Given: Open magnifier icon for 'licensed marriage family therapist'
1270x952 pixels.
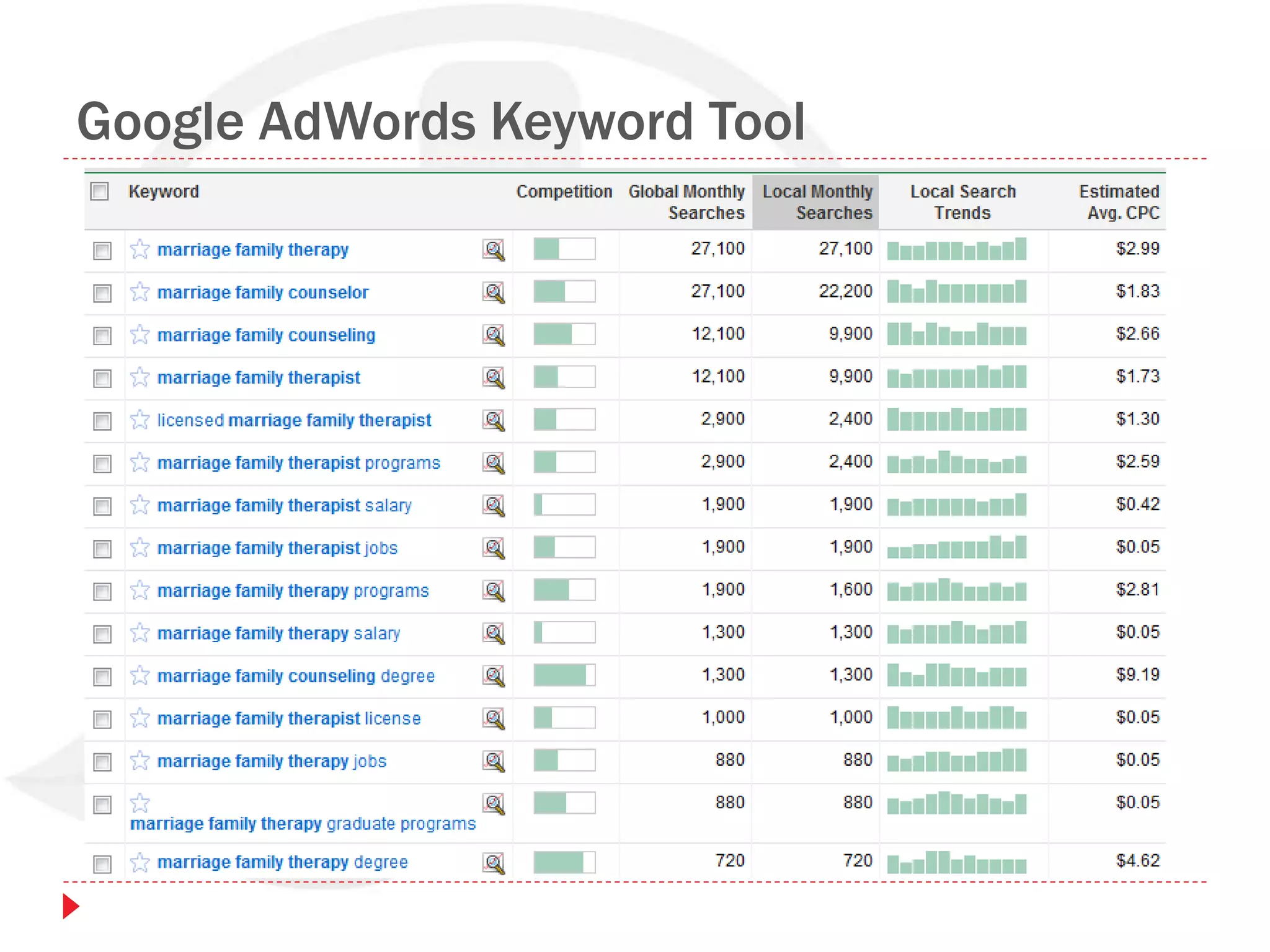Looking at the screenshot, I should [x=494, y=420].
